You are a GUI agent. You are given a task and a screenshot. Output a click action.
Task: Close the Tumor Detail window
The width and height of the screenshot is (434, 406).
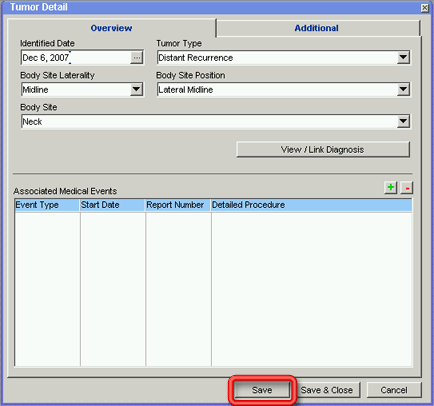(425, 8)
